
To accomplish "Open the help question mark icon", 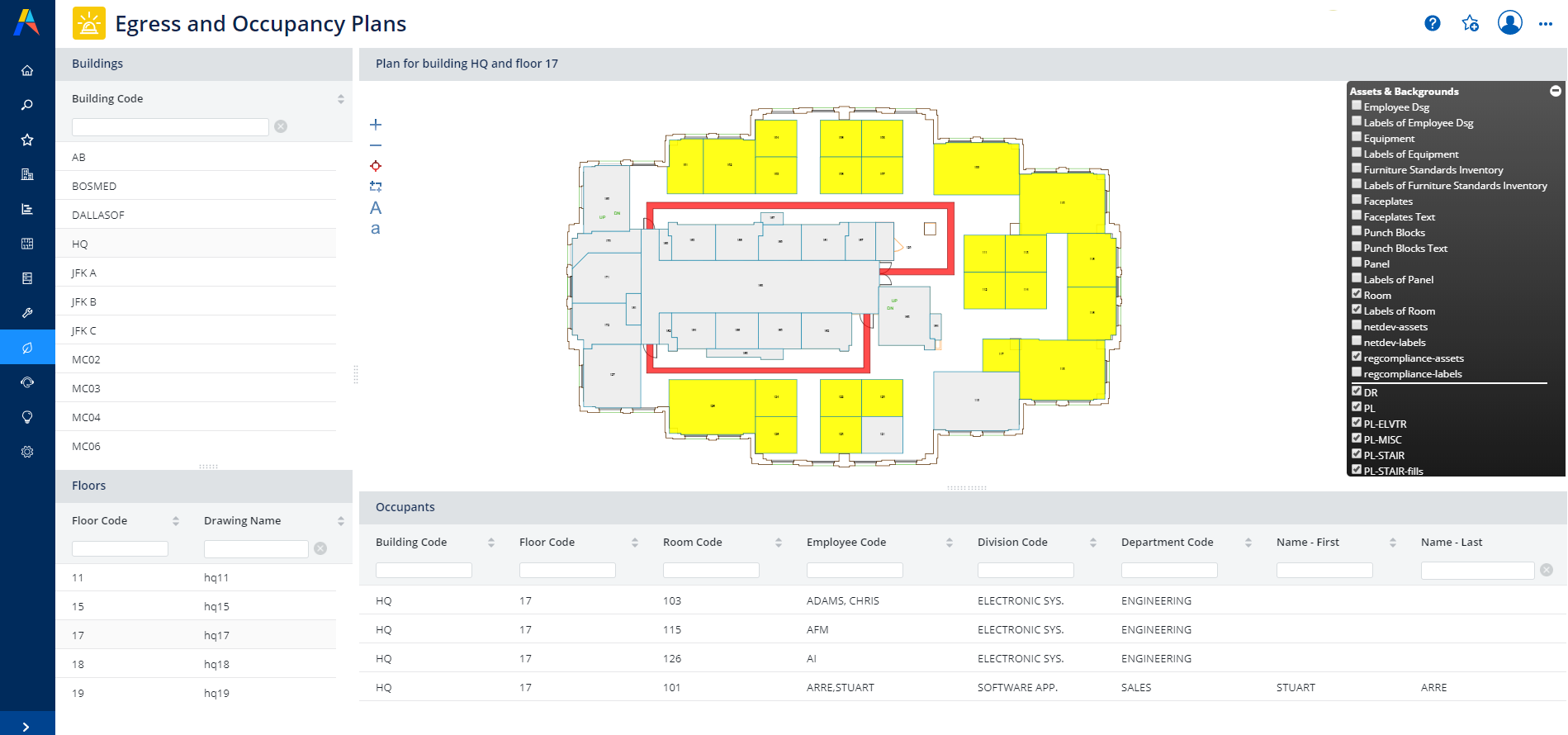I will [1433, 24].
